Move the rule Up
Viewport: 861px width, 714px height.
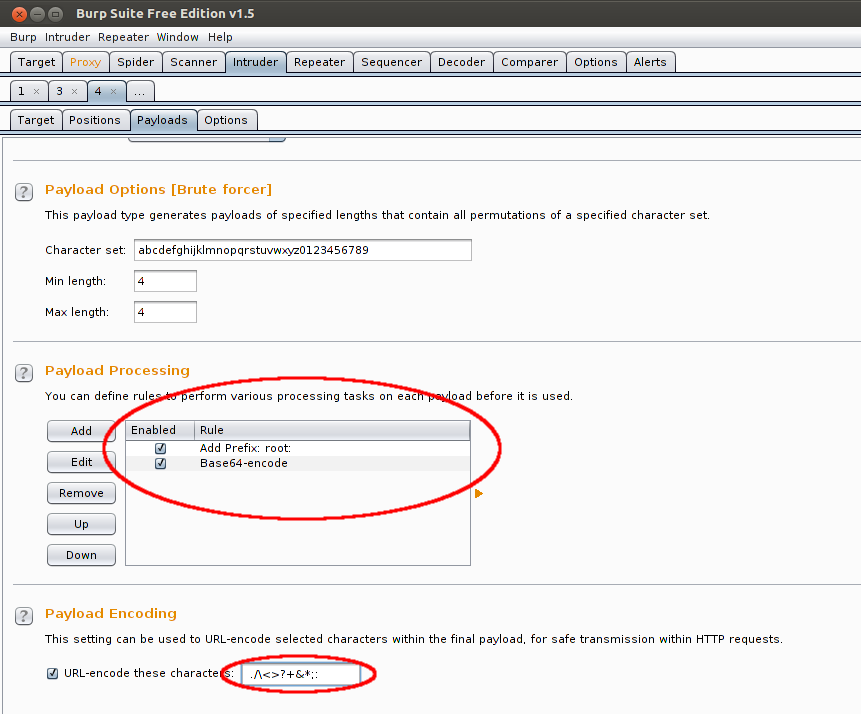point(81,525)
